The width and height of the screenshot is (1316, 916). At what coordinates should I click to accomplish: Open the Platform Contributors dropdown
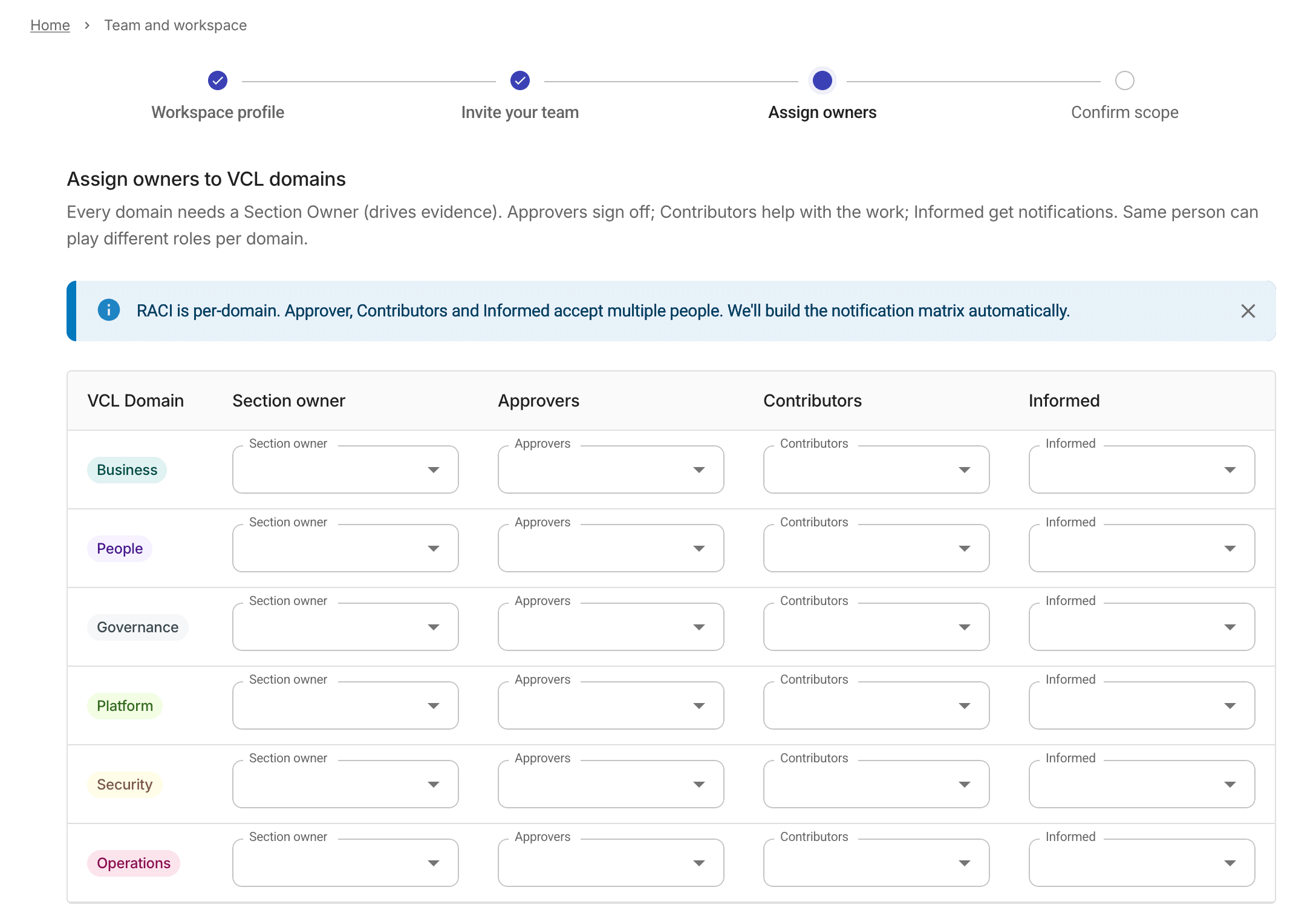pos(876,705)
